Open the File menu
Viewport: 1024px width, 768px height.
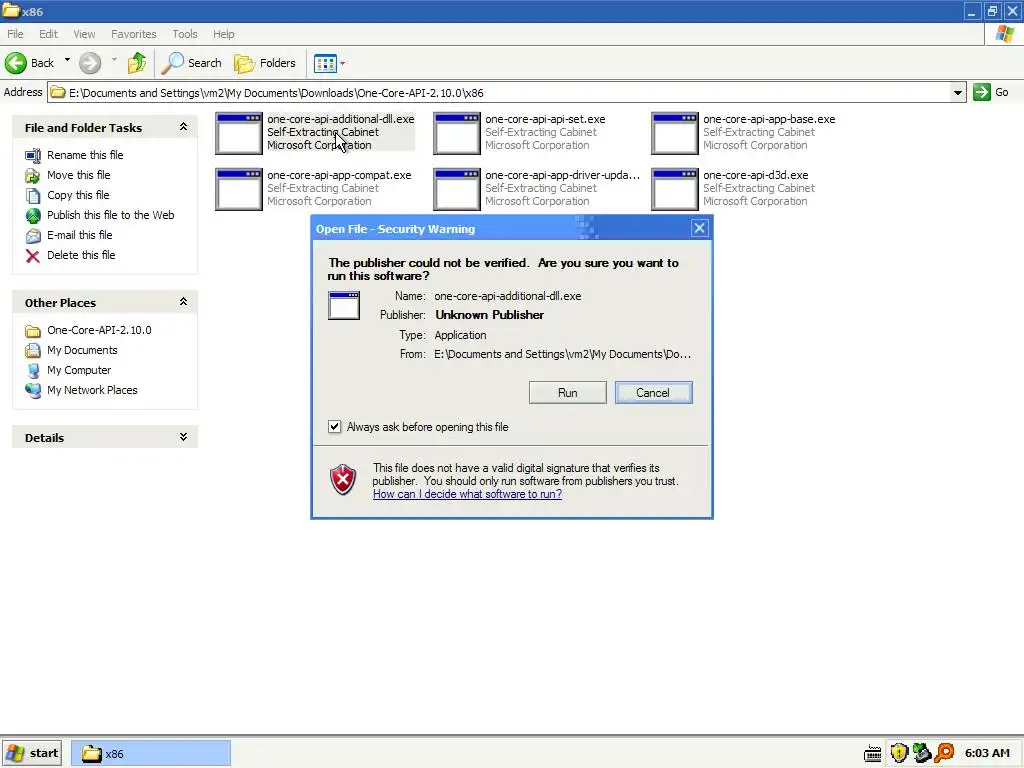pos(15,34)
